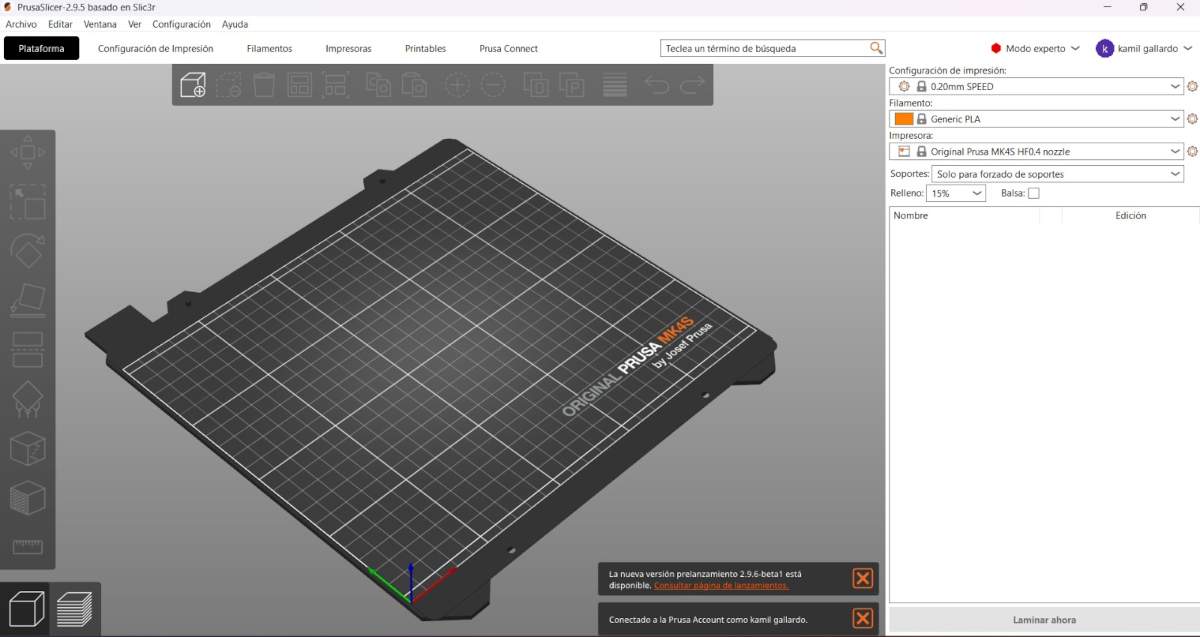Viewport: 1200px width, 637px height.
Task: Select the Place on face tool
Action: pyautogui.click(x=27, y=299)
